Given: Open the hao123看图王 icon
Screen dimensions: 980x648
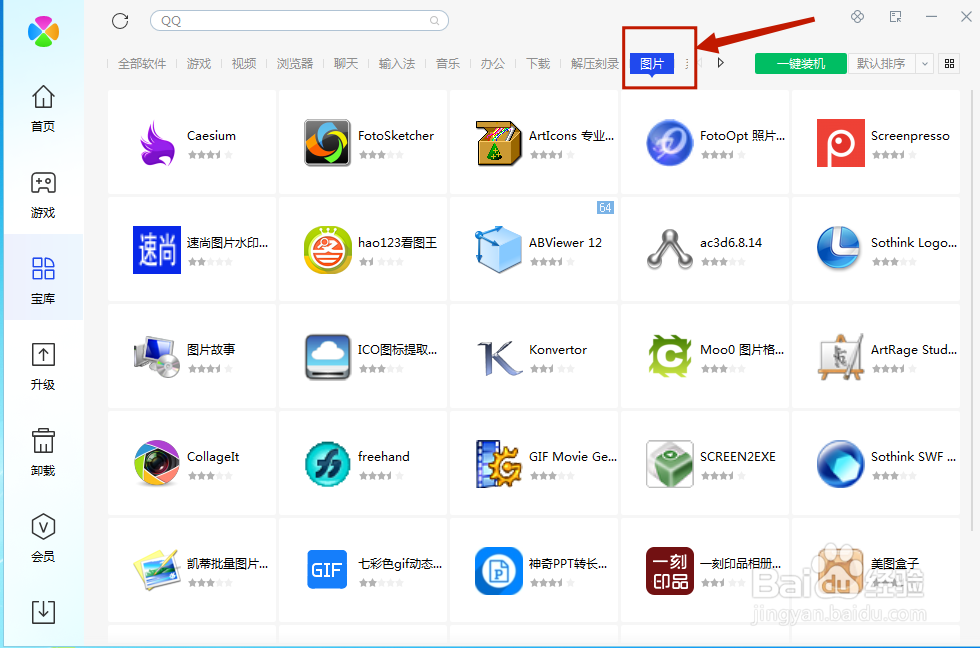Looking at the screenshot, I should [x=328, y=250].
